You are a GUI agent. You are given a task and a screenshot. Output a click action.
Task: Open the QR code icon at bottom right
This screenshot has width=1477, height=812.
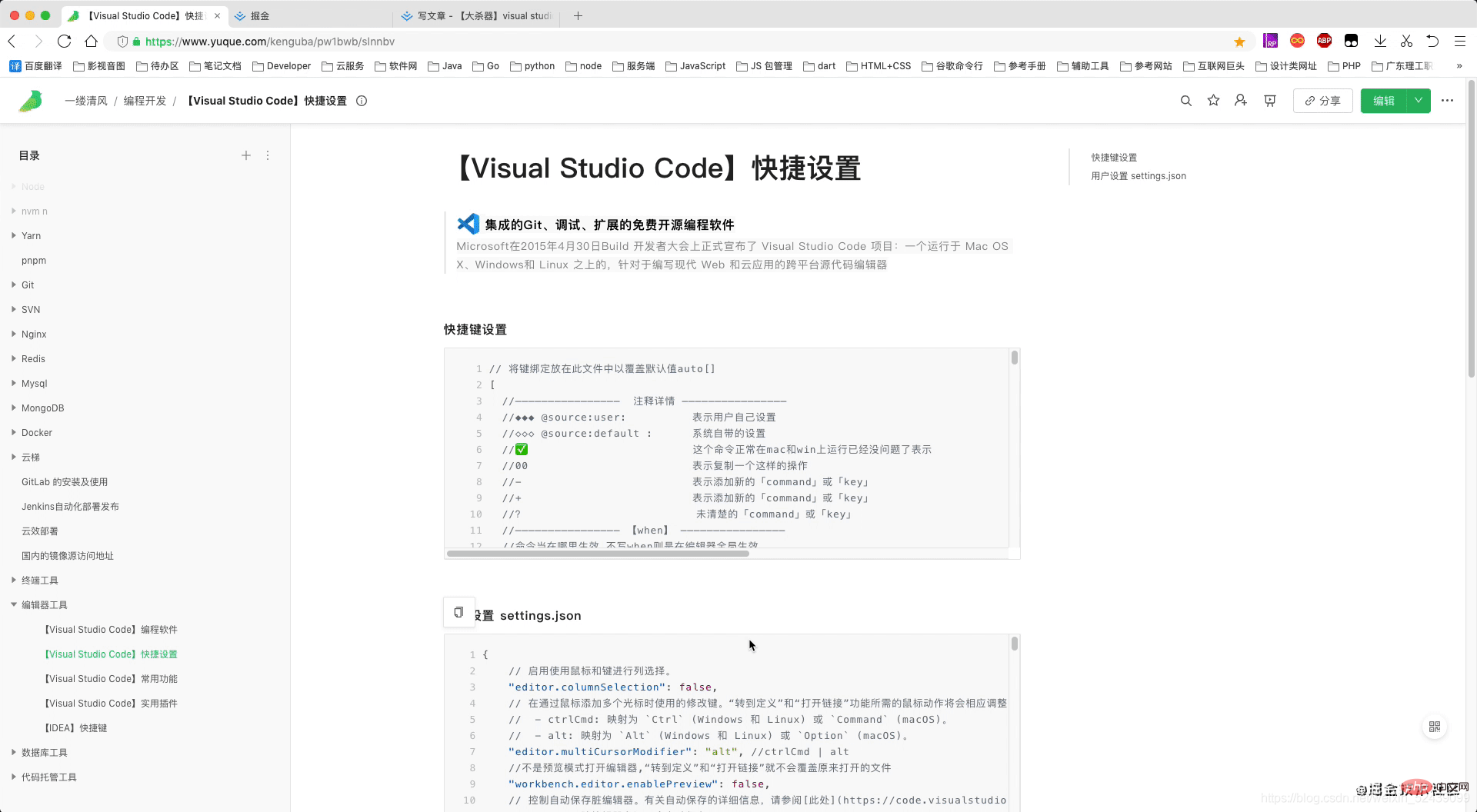(1434, 726)
